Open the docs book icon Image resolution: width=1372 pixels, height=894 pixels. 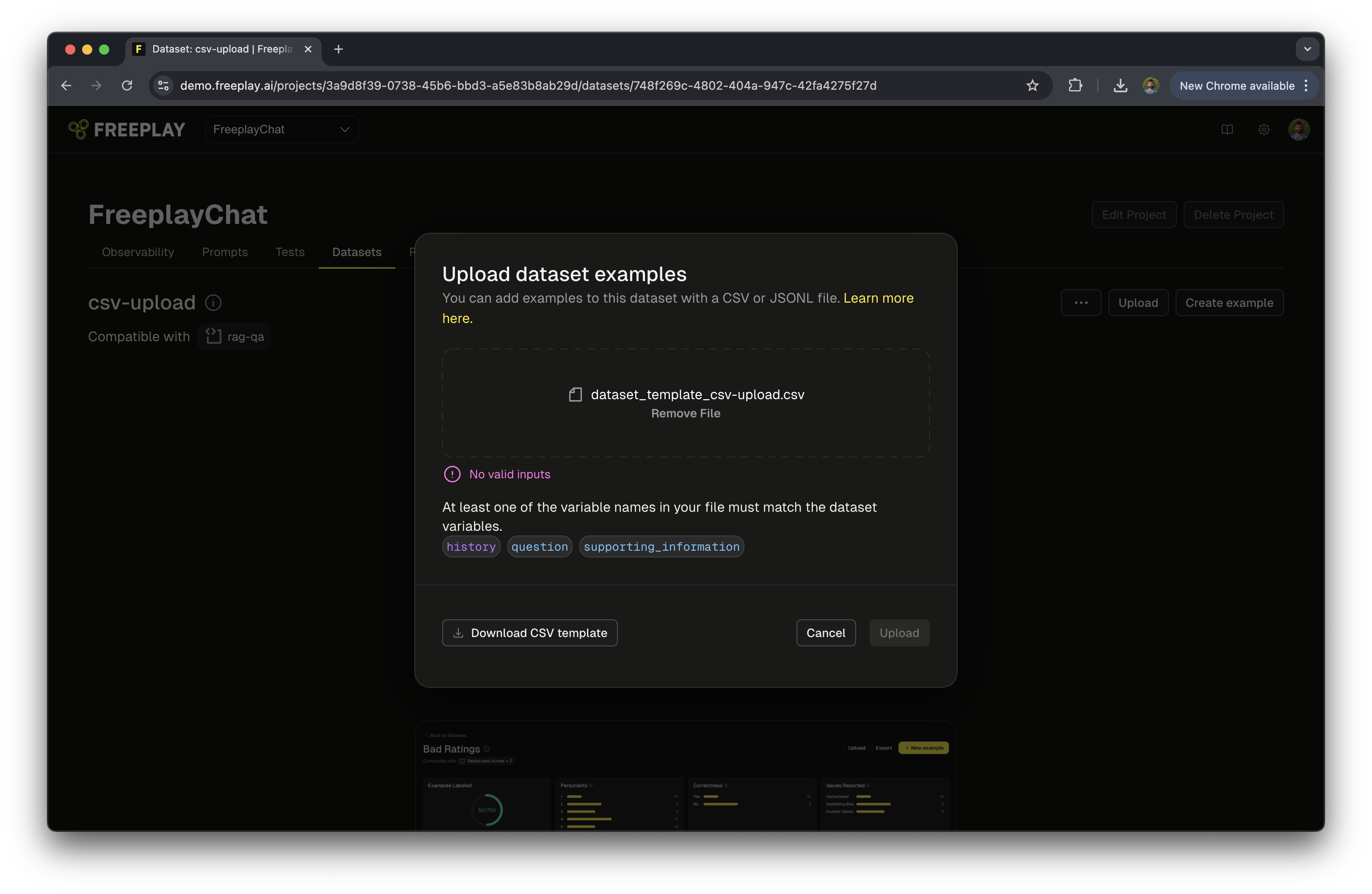point(1227,129)
